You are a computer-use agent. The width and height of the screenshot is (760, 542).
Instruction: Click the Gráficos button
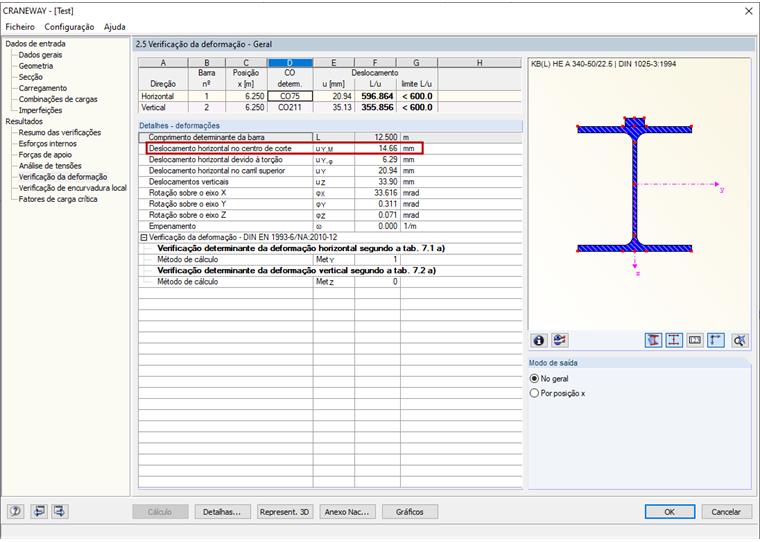click(410, 511)
